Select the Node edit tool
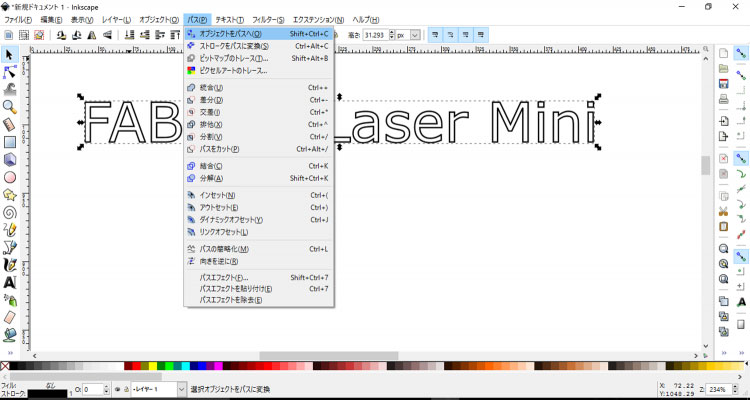This screenshot has width=750, height=400. [9, 72]
